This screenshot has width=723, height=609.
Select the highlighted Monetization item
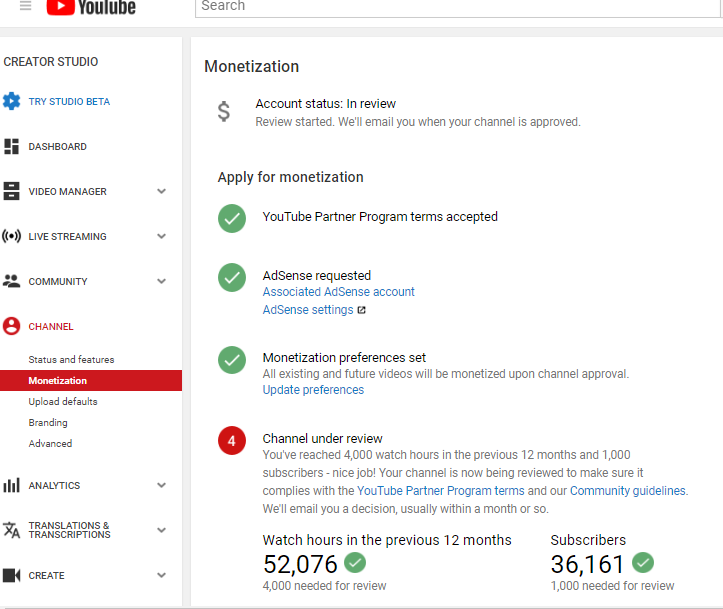click(91, 380)
